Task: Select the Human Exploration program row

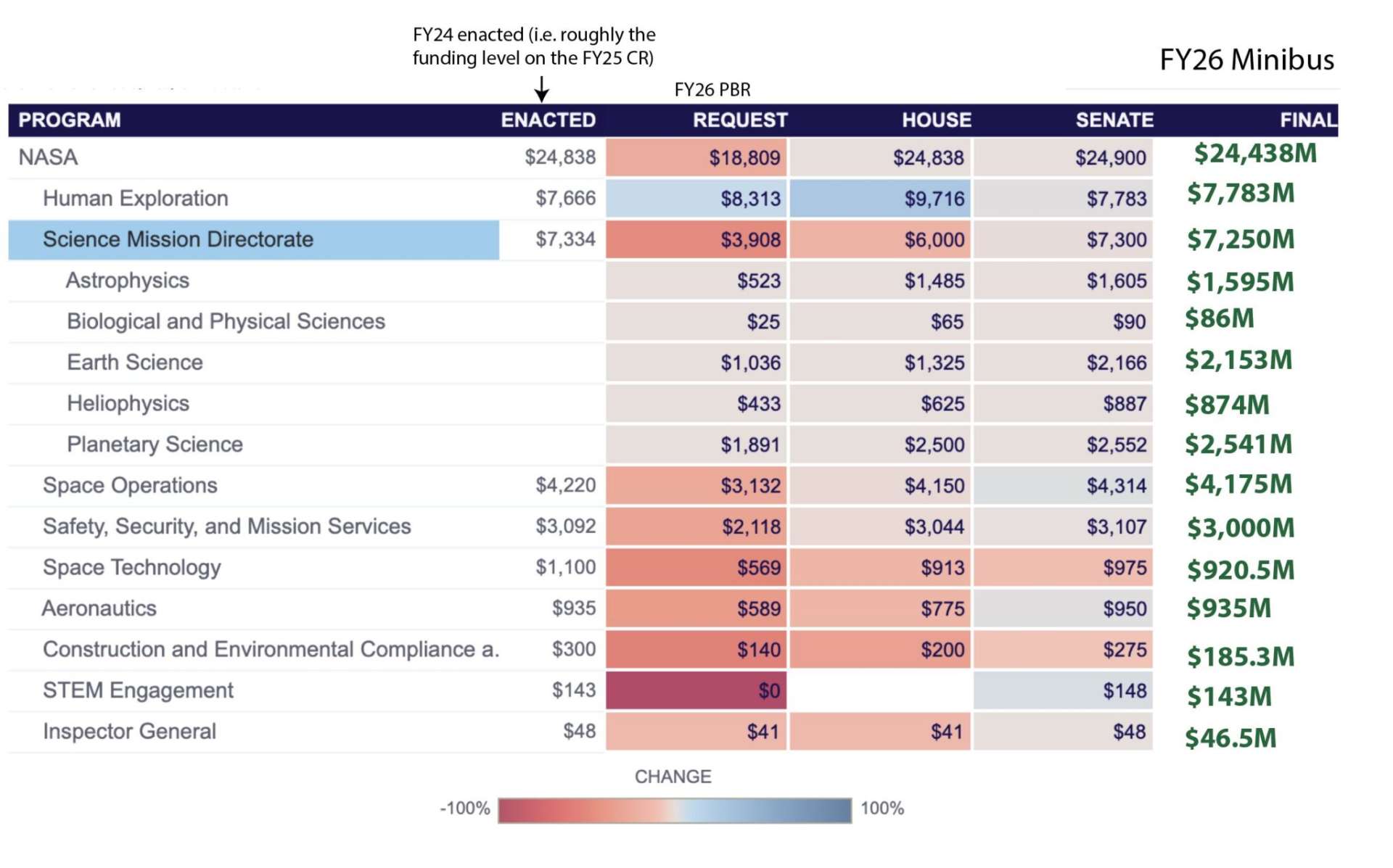Action: point(136,199)
